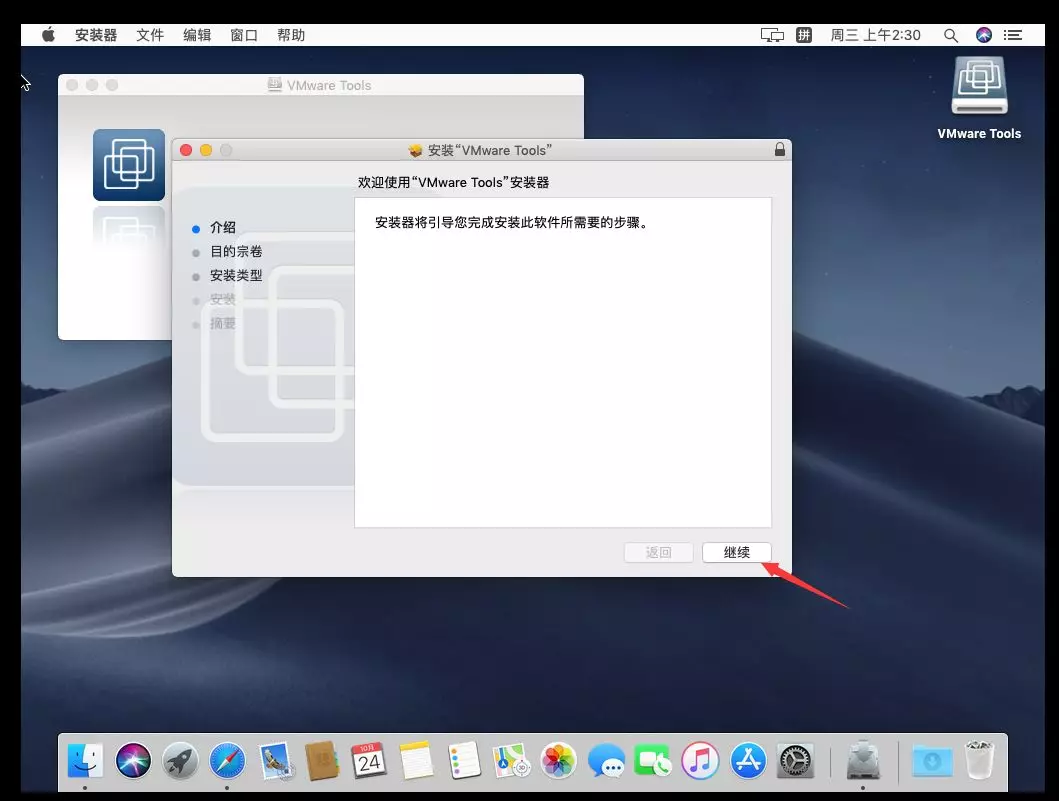
Task: Open the 帮助 menu
Action: pos(291,35)
